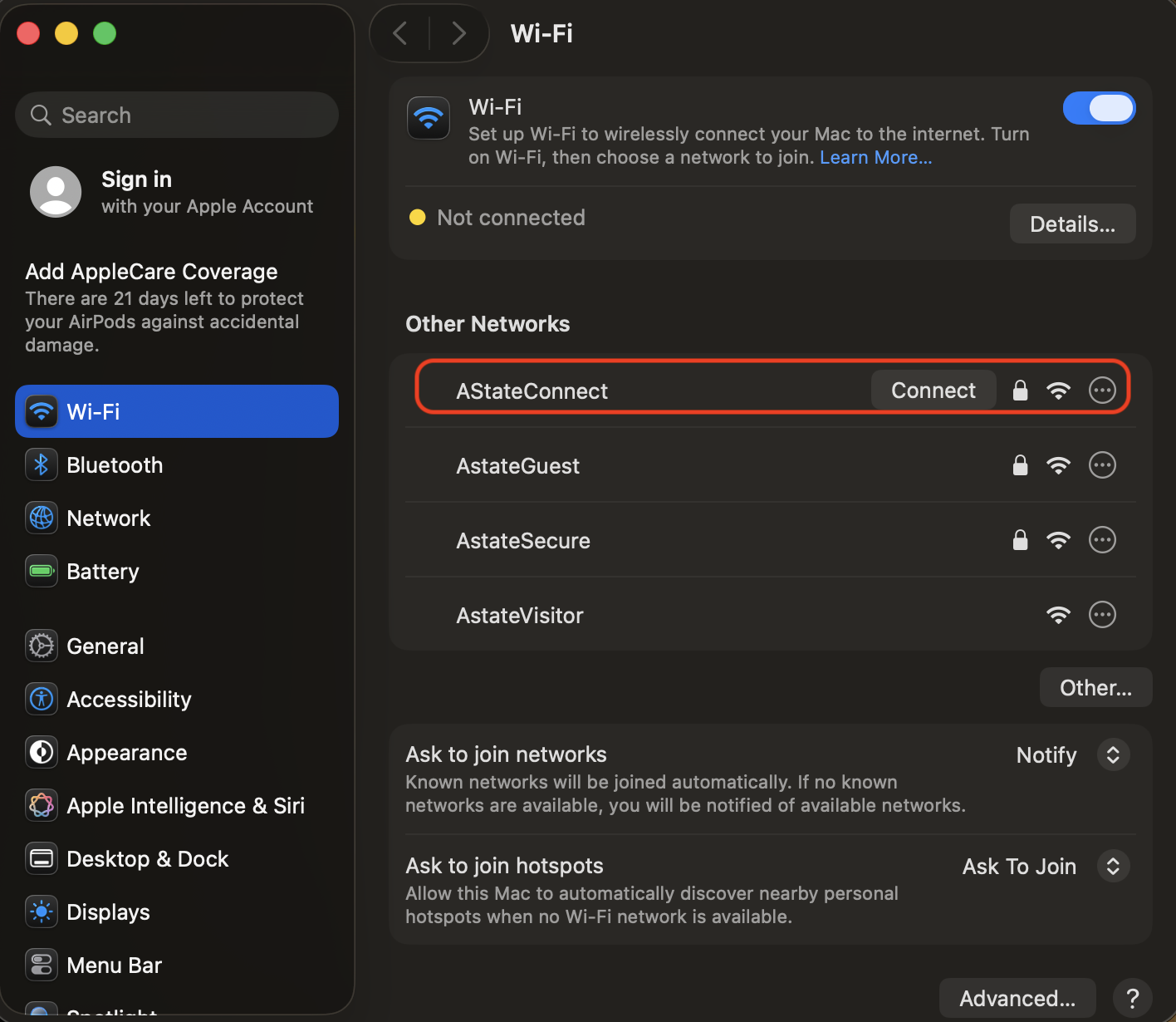Click the Accessibility icon in sidebar
This screenshot has width=1176, height=1022.
pyautogui.click(x=42, y=700)
